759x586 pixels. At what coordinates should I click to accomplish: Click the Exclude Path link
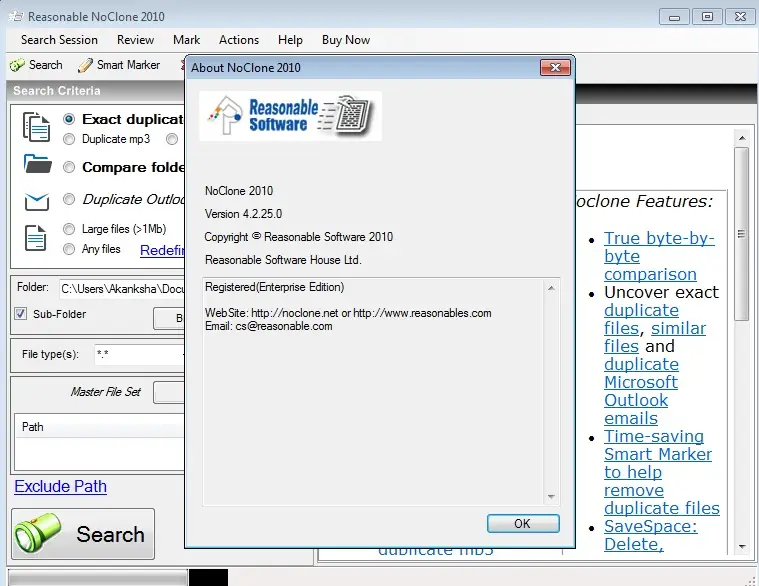point(61,486)
